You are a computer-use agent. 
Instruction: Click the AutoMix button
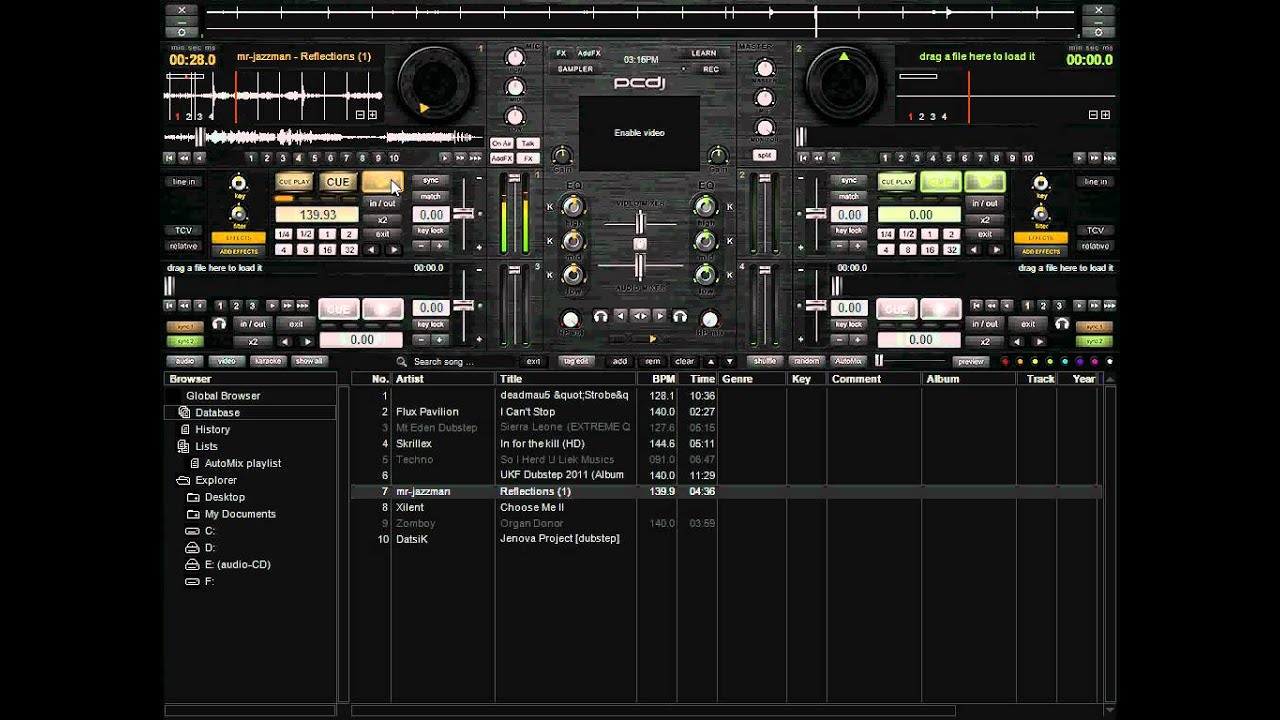[848, 361]
